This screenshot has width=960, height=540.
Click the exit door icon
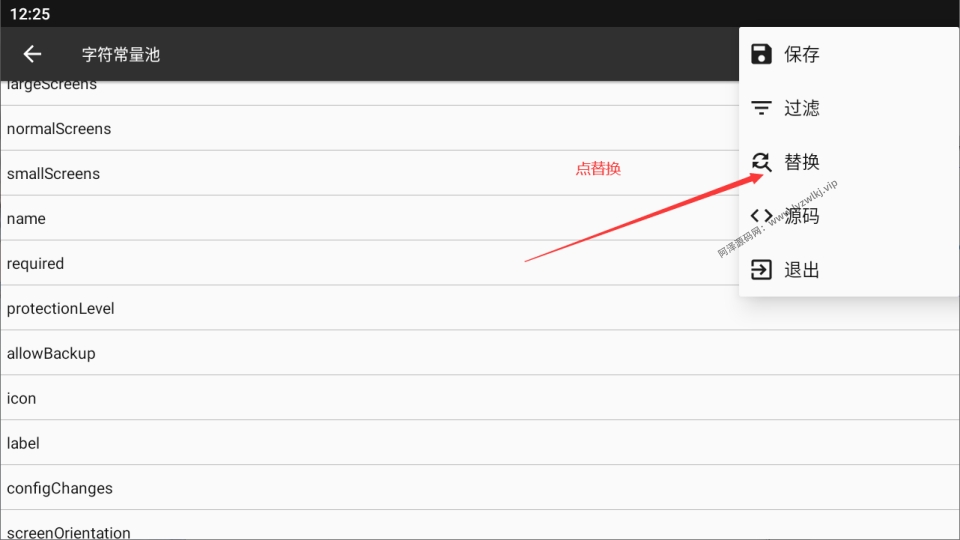point(761,269)
